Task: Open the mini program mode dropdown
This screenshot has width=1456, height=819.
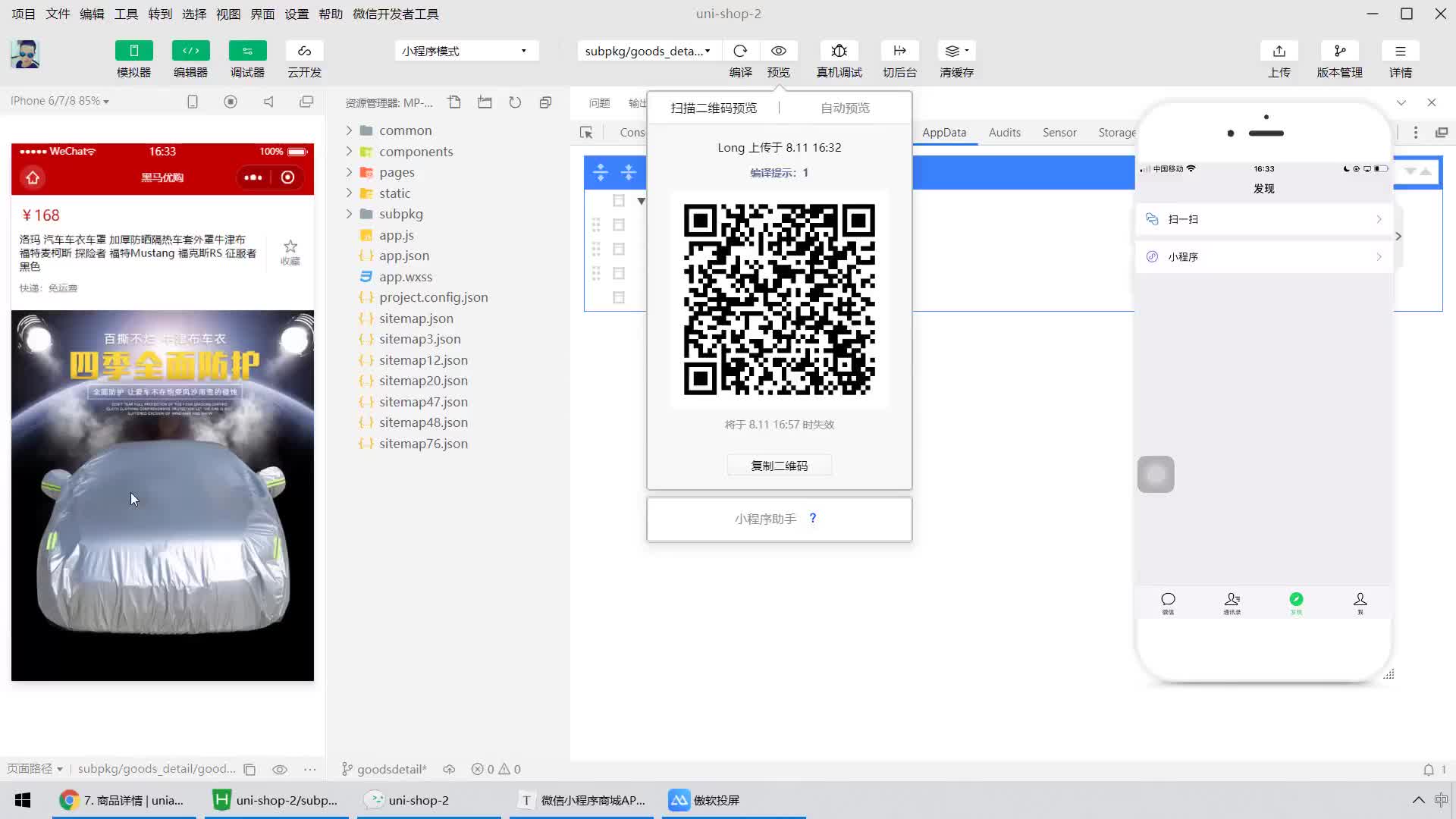Action: (466, 51)
